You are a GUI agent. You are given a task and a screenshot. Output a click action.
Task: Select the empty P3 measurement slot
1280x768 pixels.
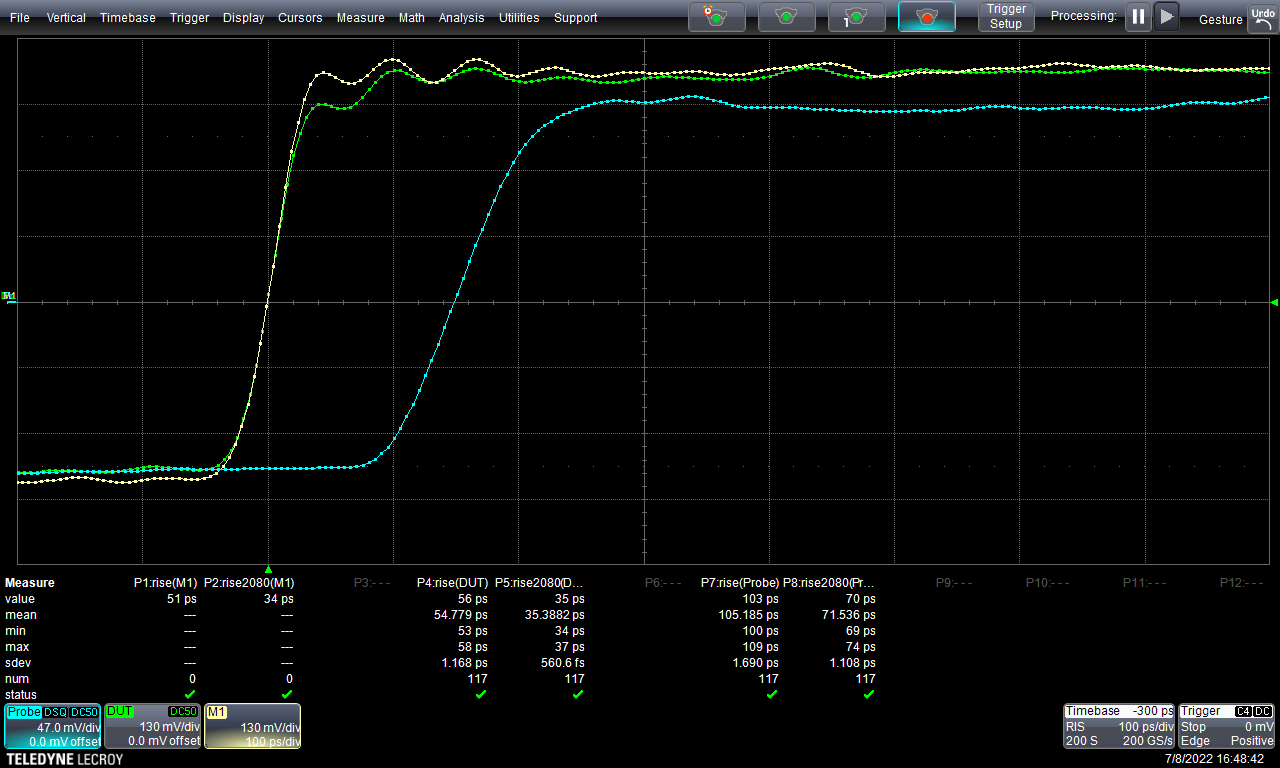pos(372,582)
